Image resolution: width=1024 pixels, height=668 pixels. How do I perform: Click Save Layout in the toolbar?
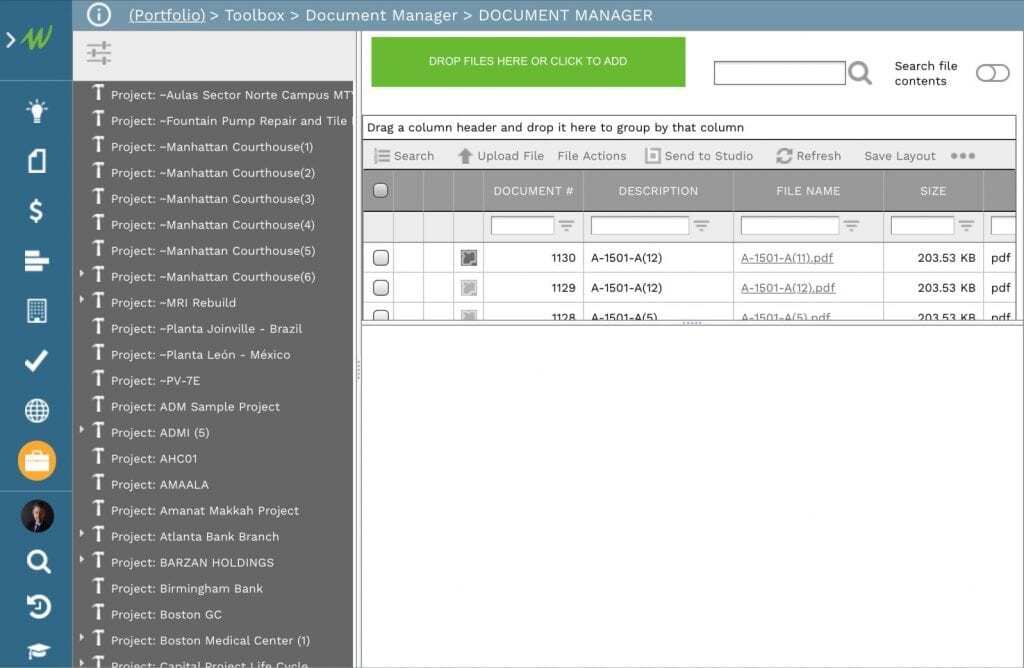click(900, 156)
